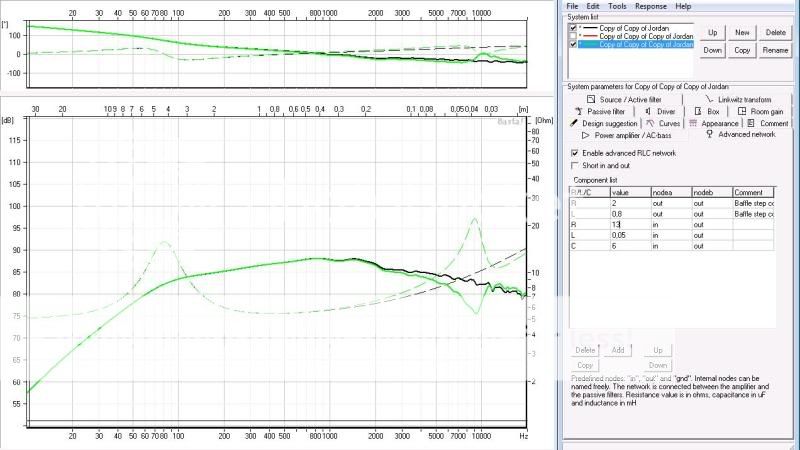Click the Box tab icon

(x=699, y=111)
